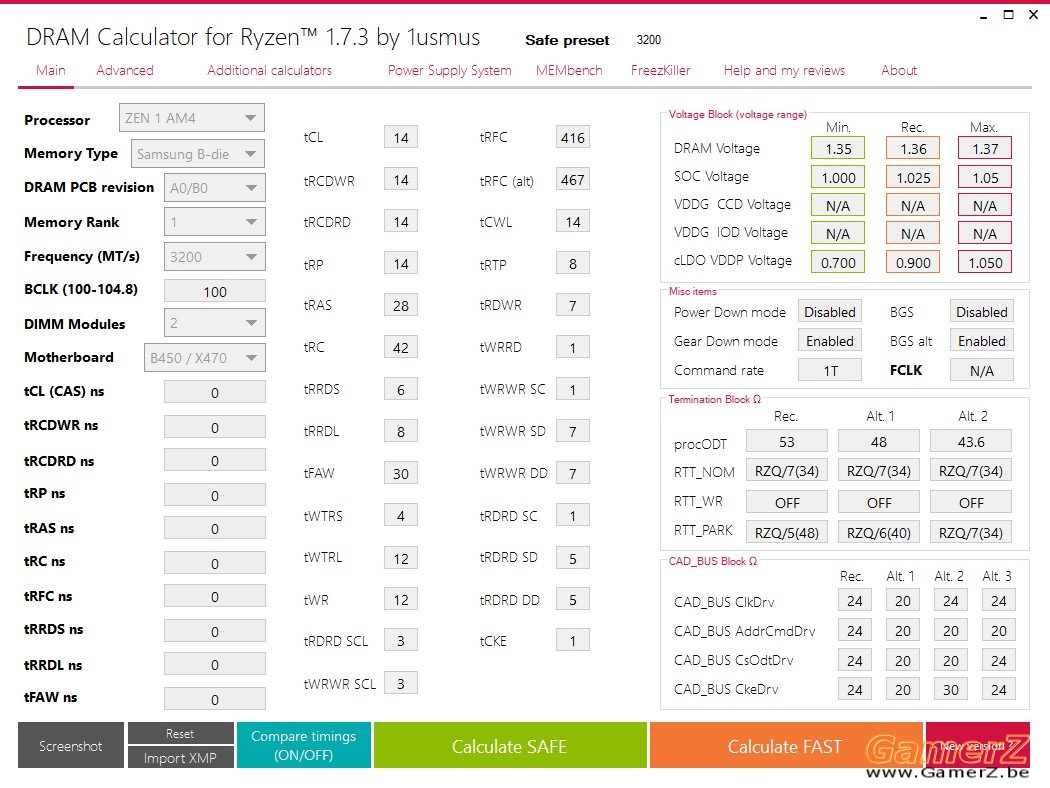
Task: Click the tRCDRD ns input field
Action: (214, 461)
